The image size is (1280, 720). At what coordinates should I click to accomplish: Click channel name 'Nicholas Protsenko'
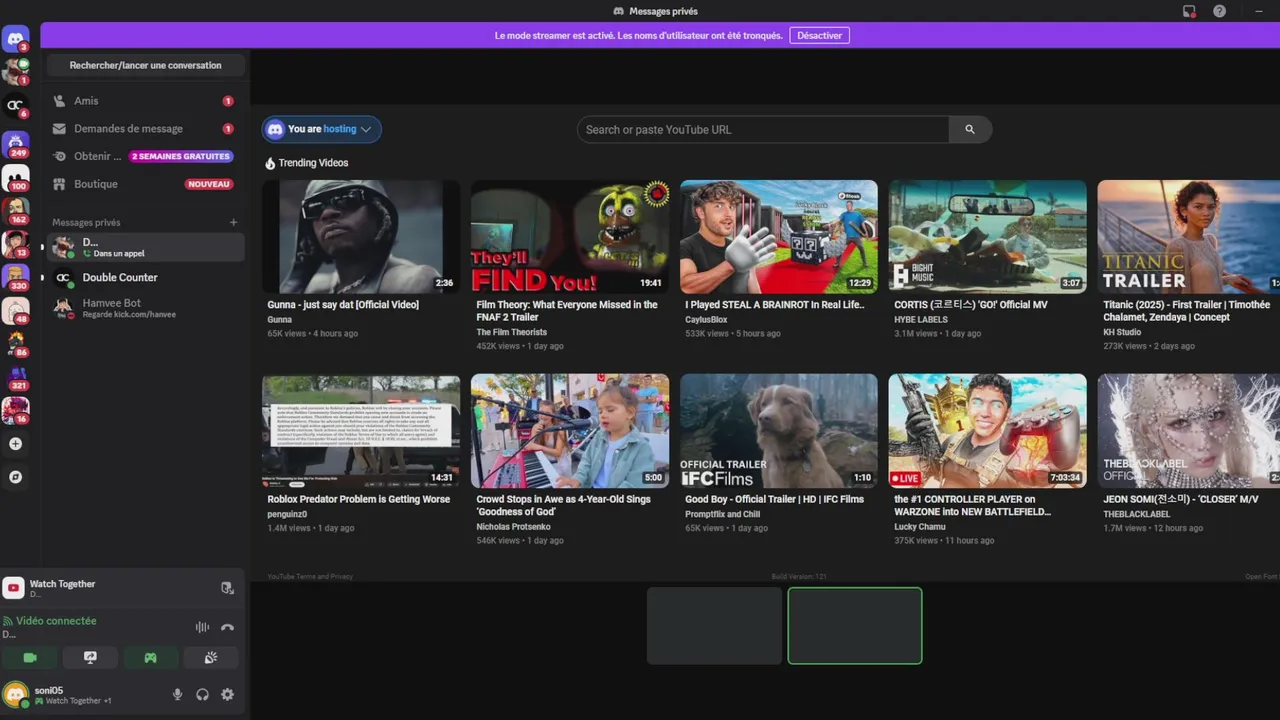pyautogui.click(x=513, y=526)
